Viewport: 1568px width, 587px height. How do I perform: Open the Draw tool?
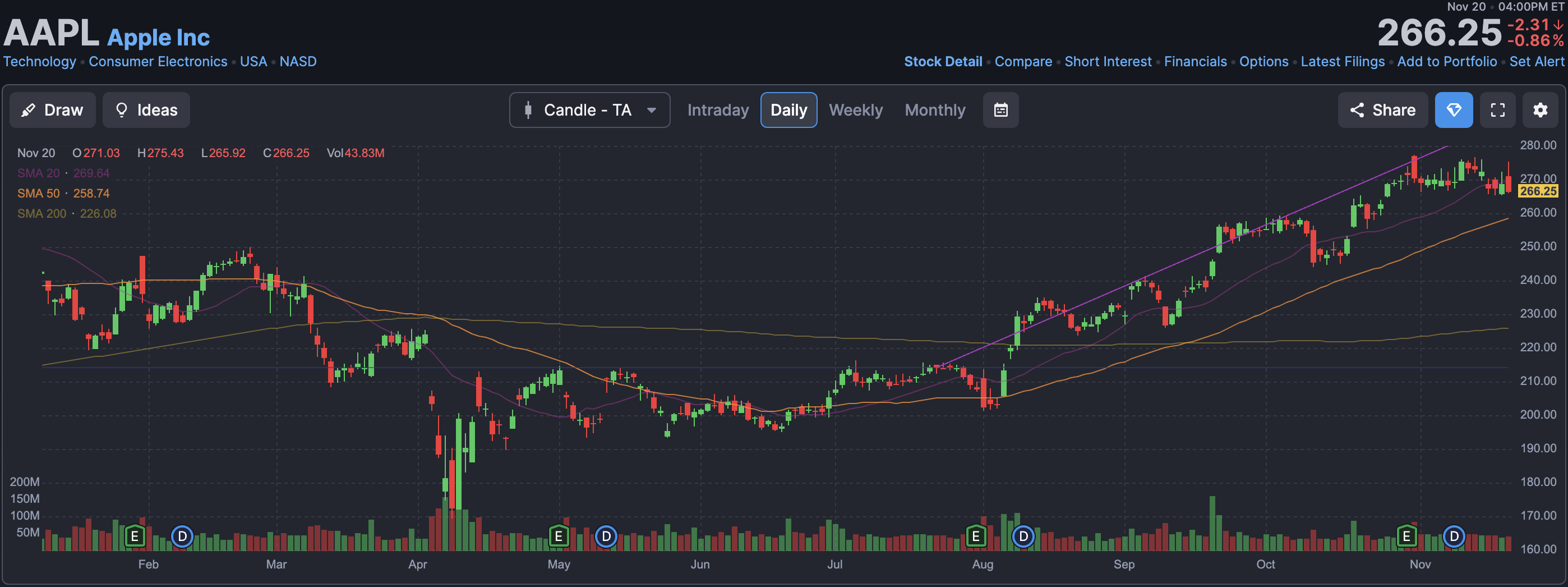pos(52,110)
